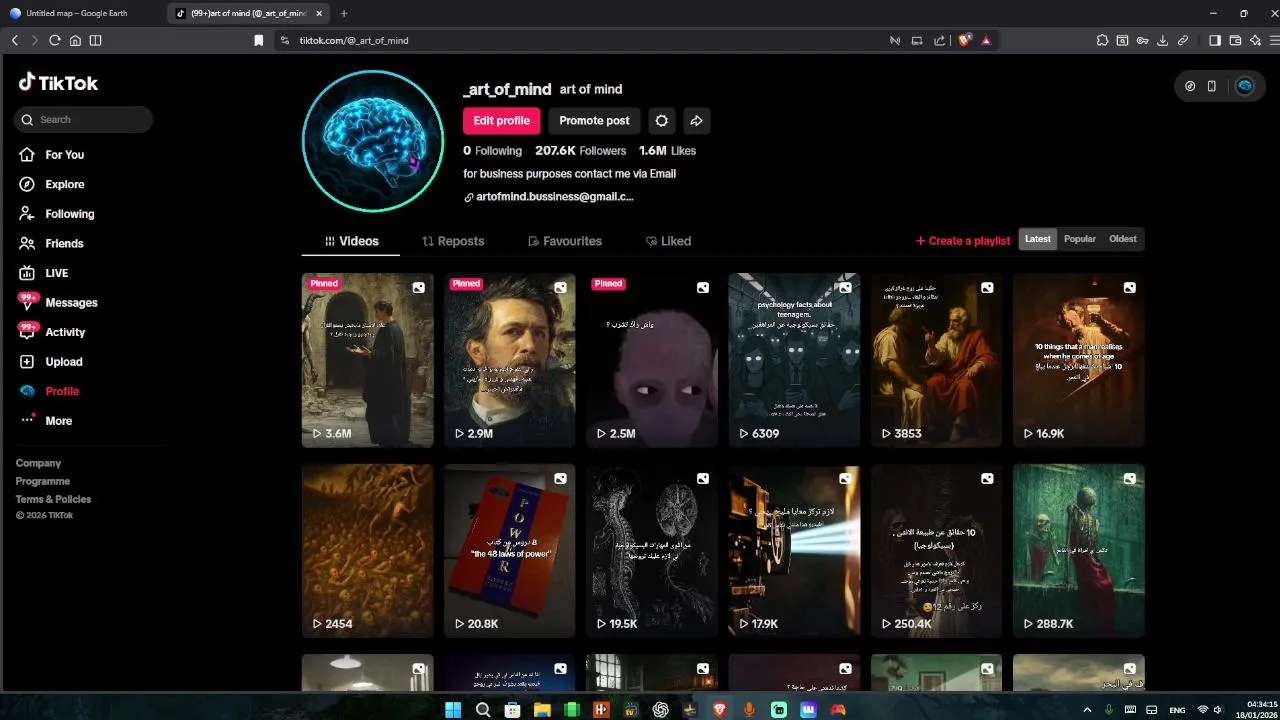This screenshot has height=720, width=1280.
Task: Reload the TikTok page
Action: coord(55,40)
